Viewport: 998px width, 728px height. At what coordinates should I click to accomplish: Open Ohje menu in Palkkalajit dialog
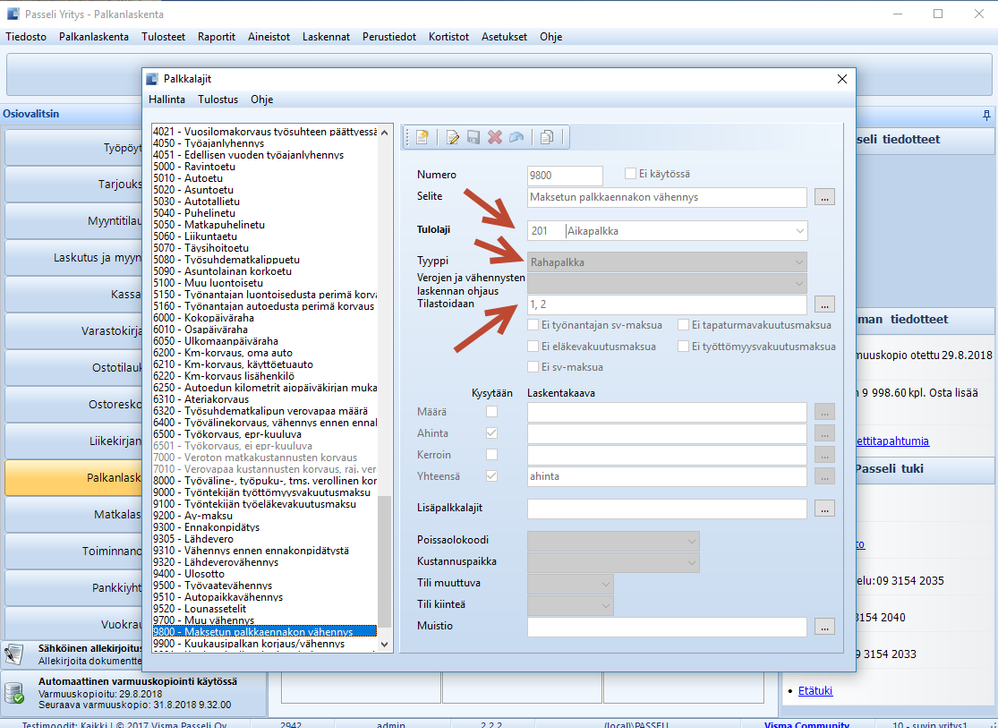coord(262,99)
